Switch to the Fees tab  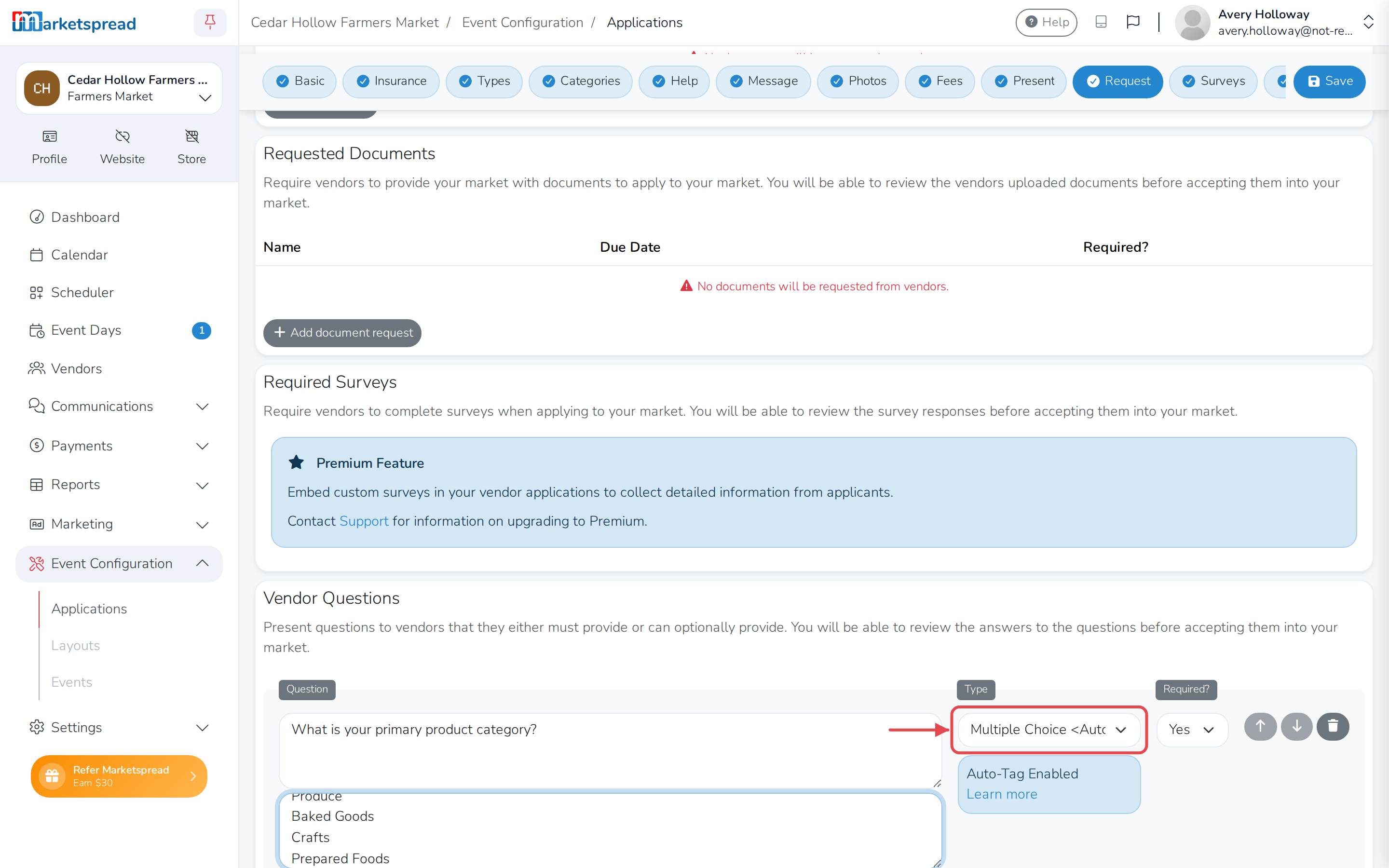[940, 81]
